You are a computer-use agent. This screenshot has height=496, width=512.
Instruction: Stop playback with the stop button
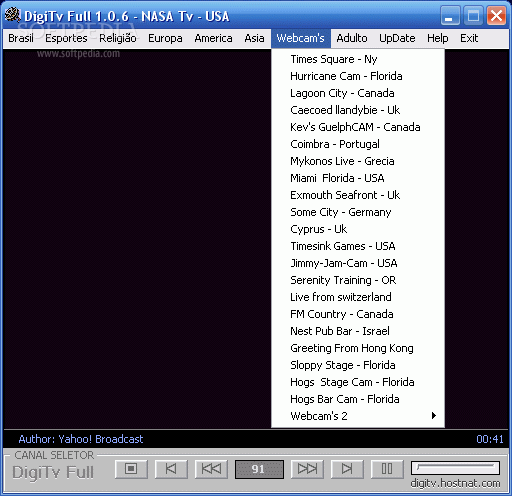click(x=131, y=469)
